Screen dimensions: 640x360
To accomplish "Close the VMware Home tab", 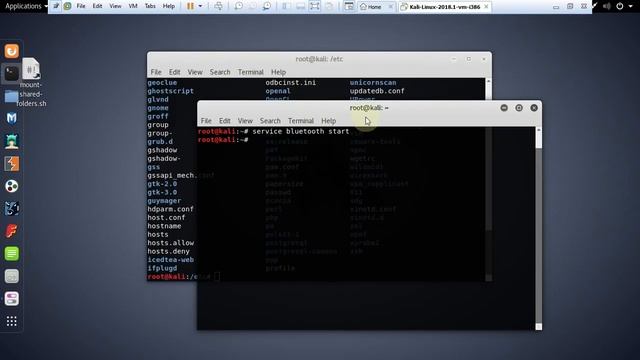I will point(390,7).
